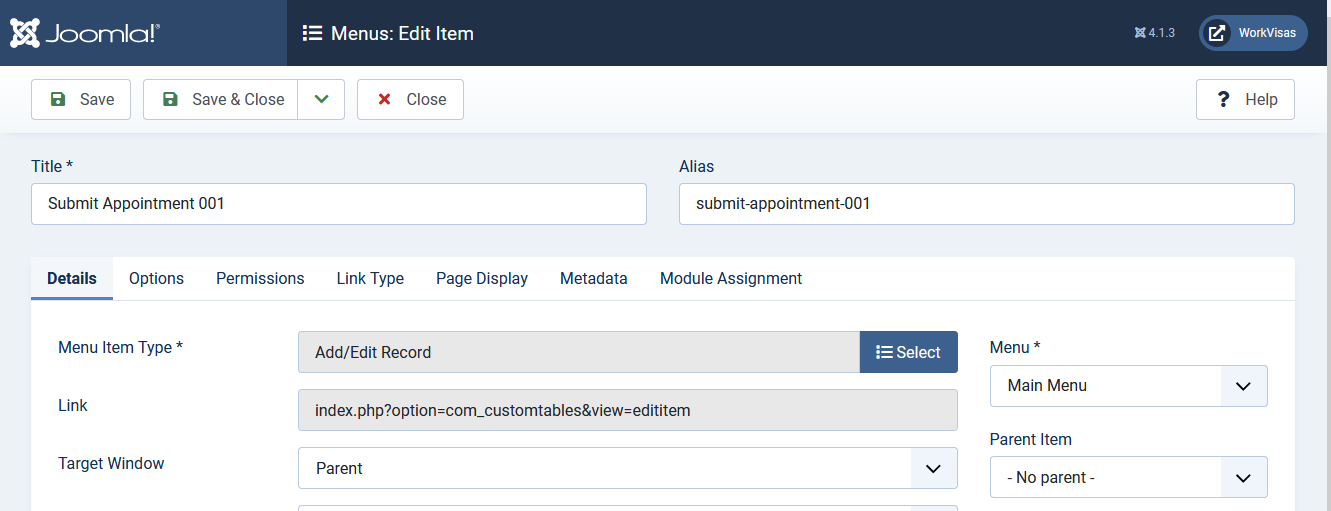
Task: Go to the Link Type tab
Action: click(x=370, y=278)
